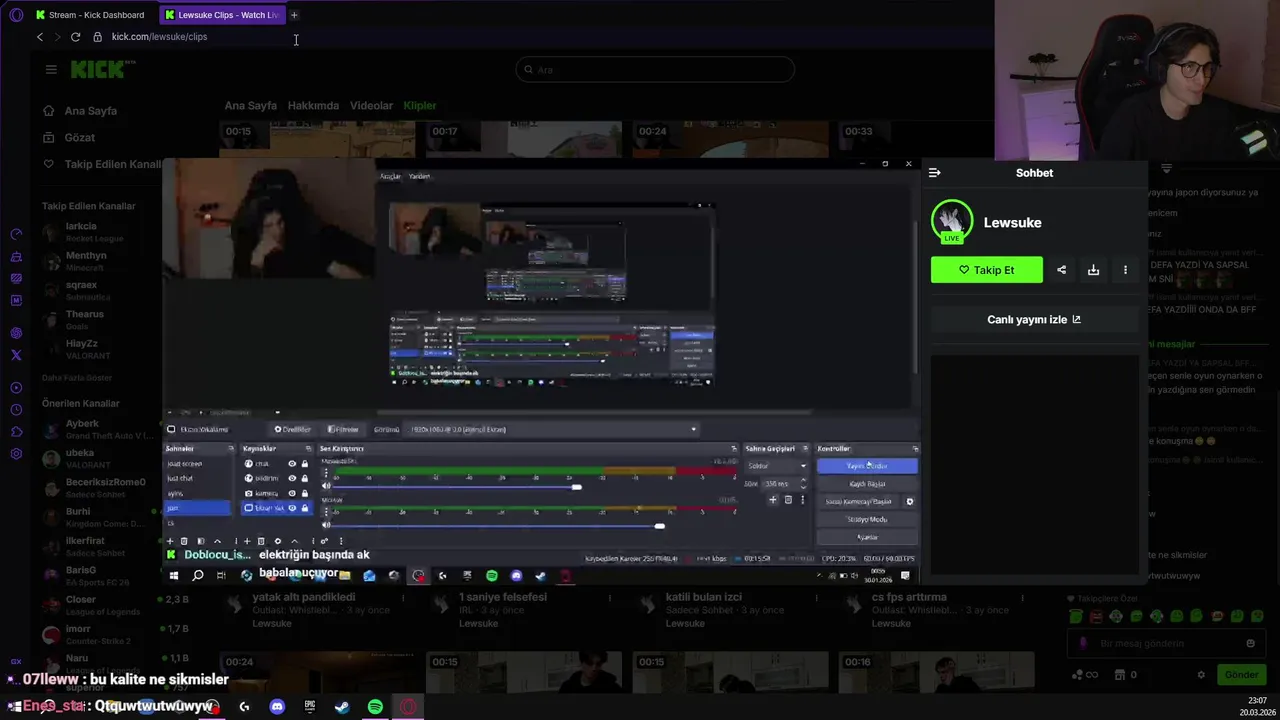Collapse the Sohbet panel with arrow icon
The image size is (1280, 720).
click(934, 173)
